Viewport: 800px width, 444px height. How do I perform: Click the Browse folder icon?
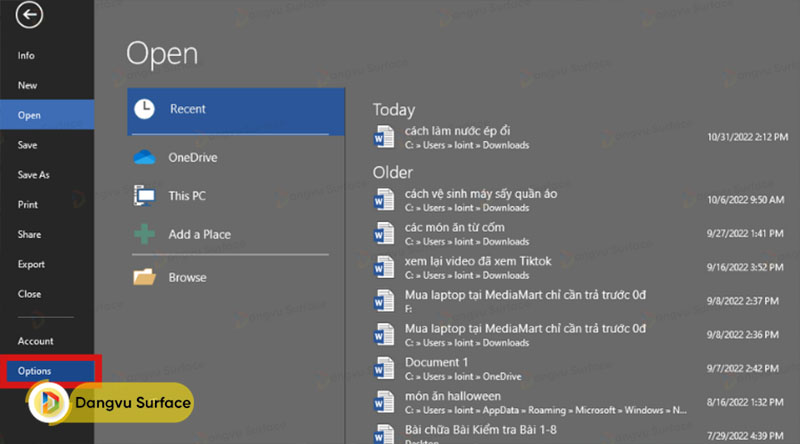click(145, 277)
